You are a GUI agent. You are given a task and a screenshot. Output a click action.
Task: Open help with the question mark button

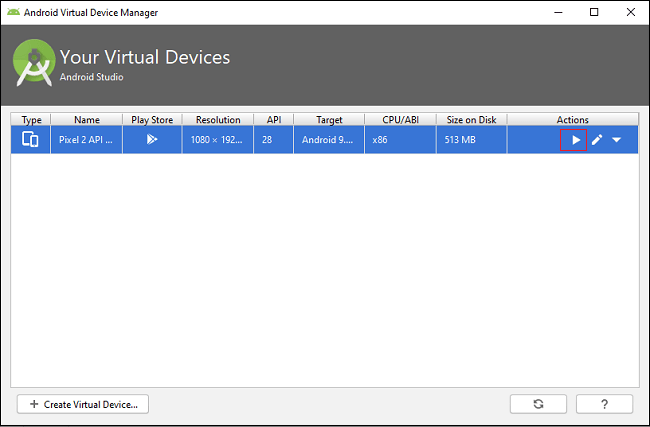604,404
